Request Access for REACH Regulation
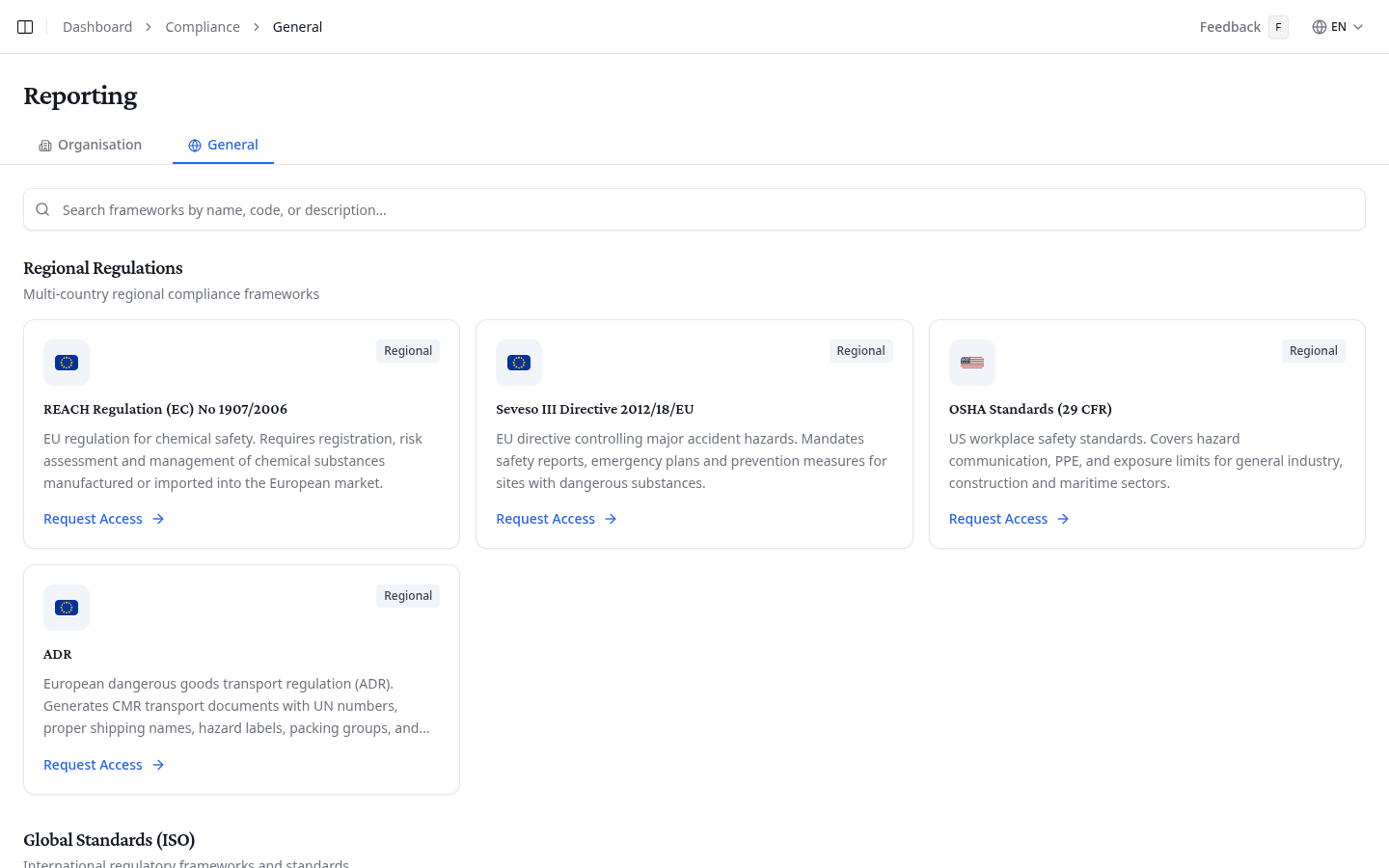The height and width of the screenshot is (868, 1389). [94, 518]
